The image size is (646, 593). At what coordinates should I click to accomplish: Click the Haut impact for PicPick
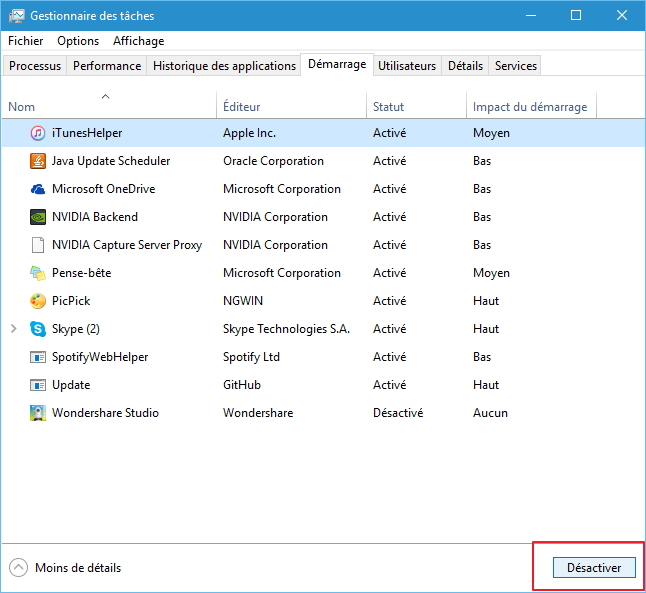[486, 301]
